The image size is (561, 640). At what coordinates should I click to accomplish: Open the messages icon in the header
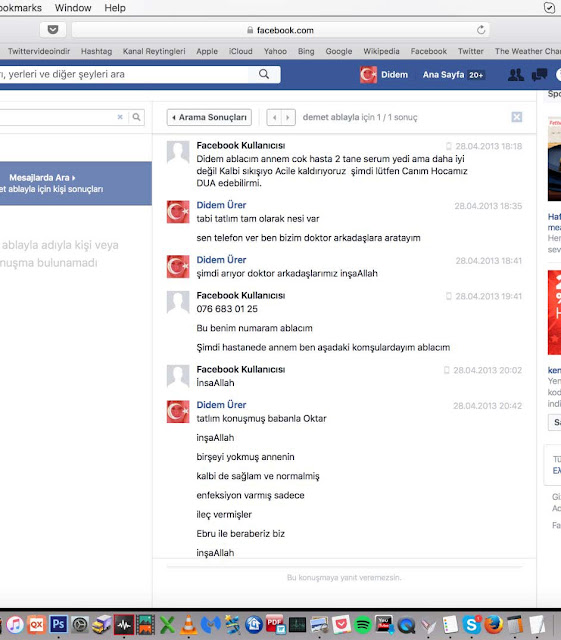tap(539, 75)
